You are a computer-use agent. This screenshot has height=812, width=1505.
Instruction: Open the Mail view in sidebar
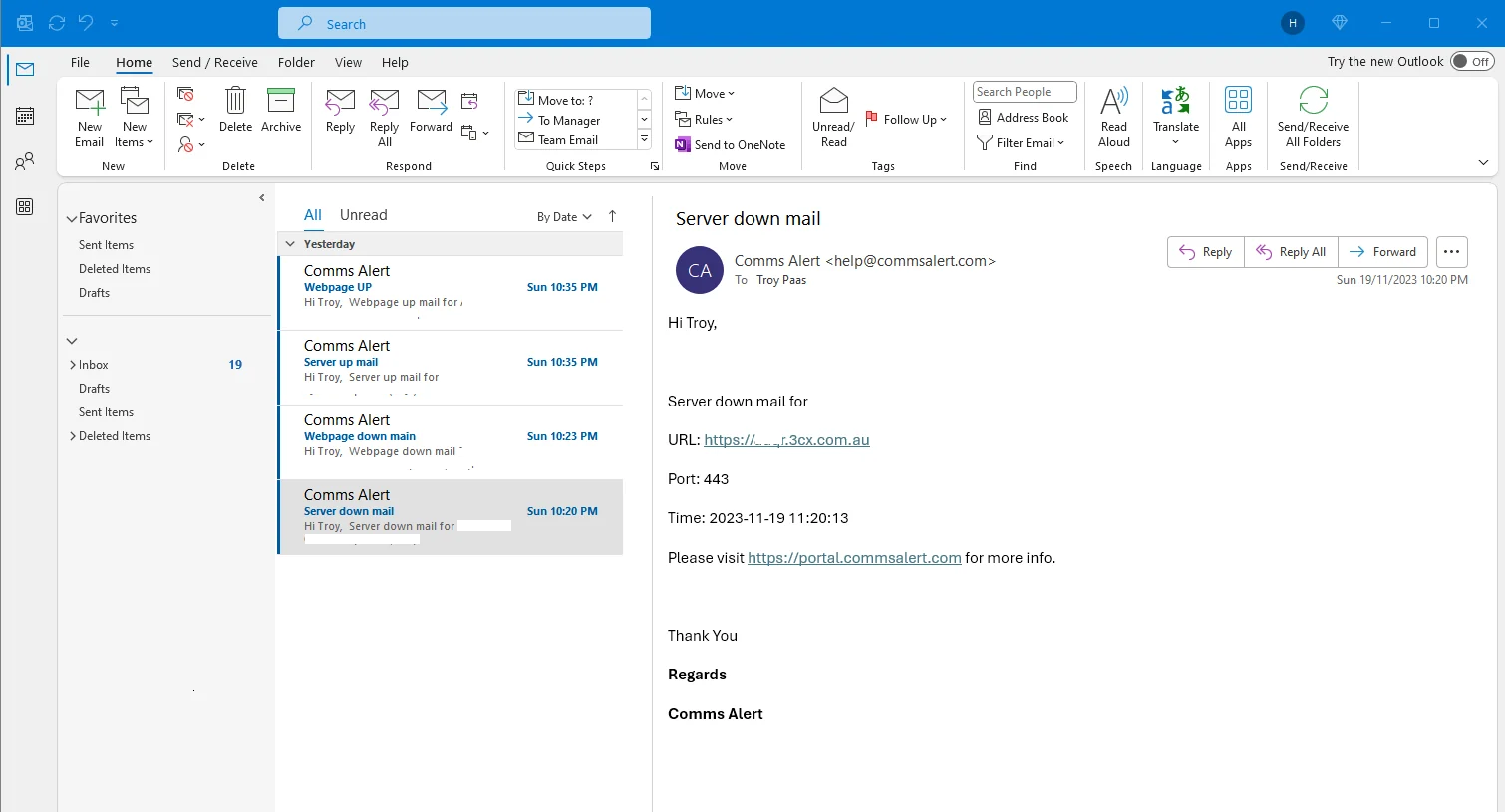[x=25, y=70]
